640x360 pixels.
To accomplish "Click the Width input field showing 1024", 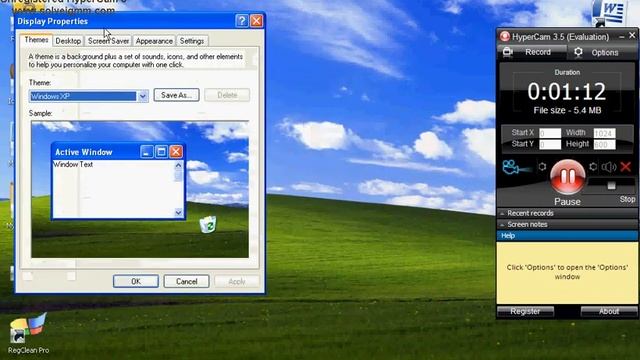I will pyautogui.click(x=604, y=133).
